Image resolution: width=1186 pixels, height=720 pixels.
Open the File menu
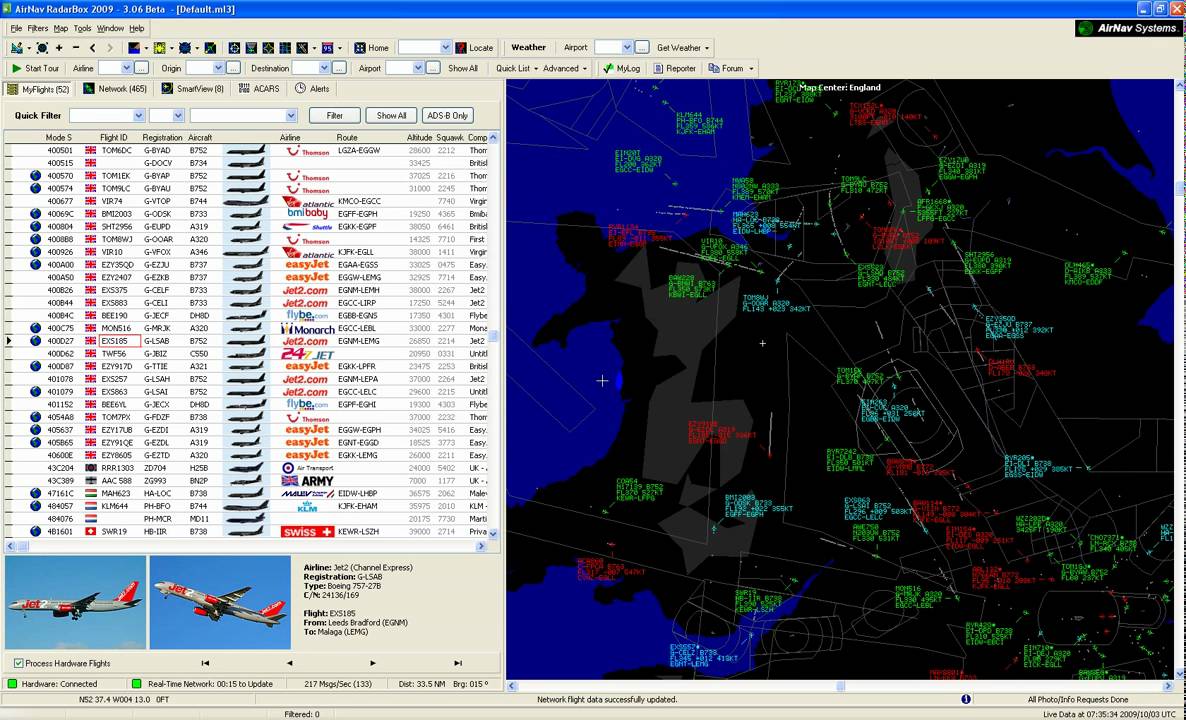click(x=16, y=28)
